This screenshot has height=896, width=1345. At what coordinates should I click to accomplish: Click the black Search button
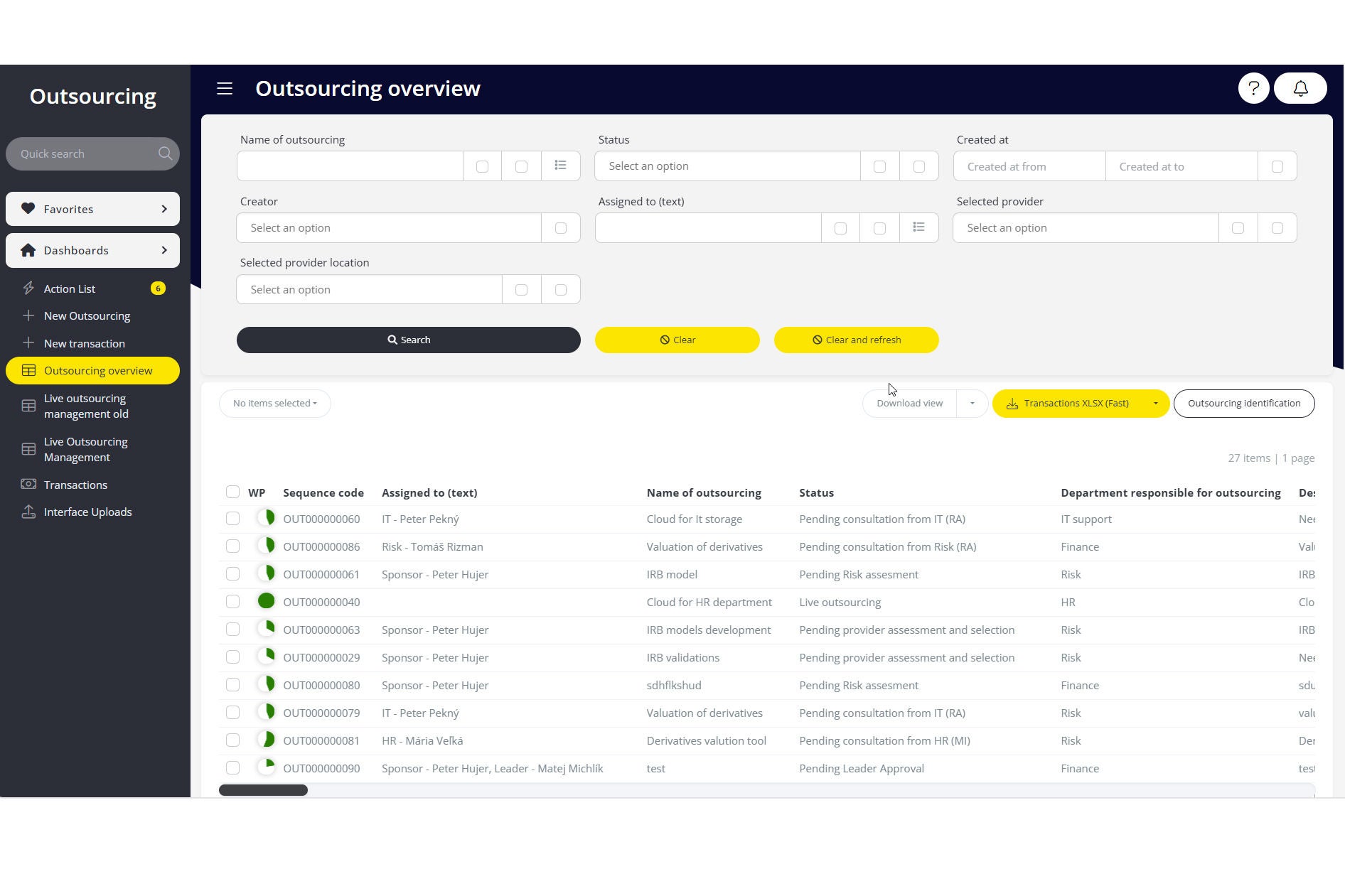point(409,340)
